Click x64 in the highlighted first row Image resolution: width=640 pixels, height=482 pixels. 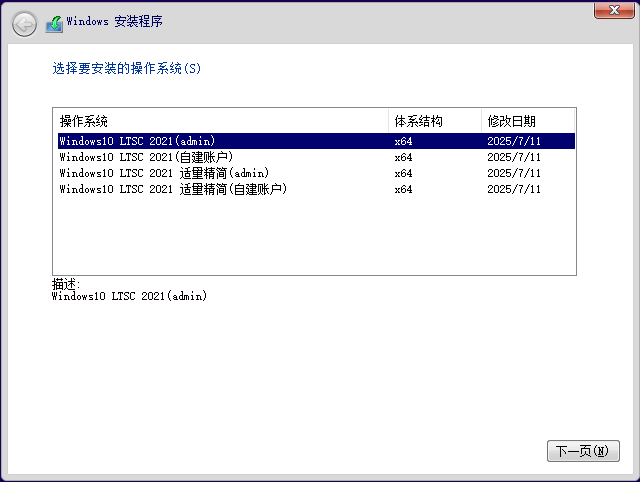[403, 141]
